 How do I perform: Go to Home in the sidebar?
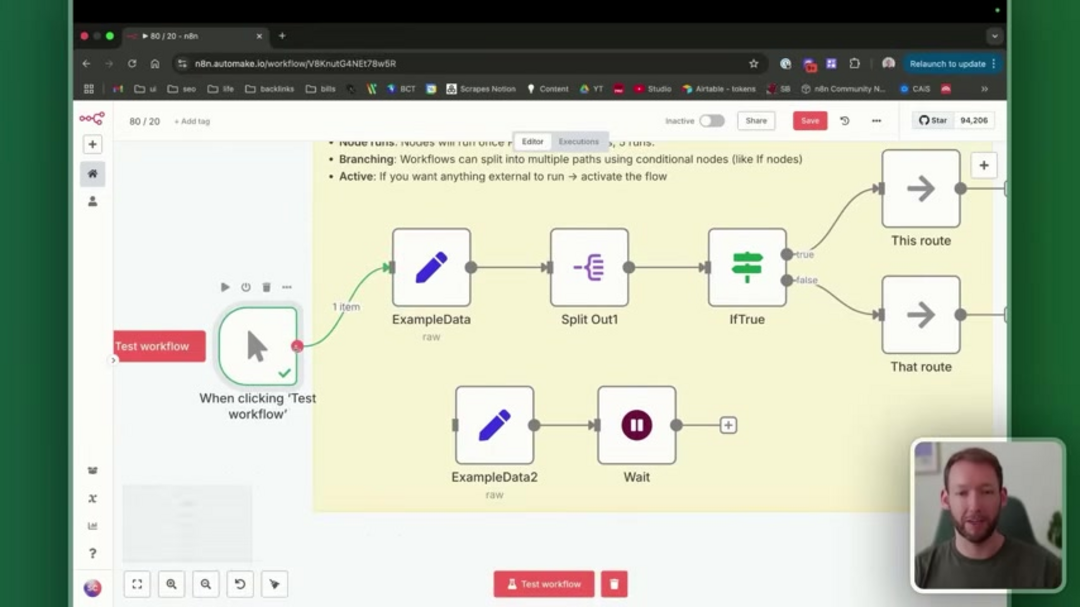pos(92,174)
